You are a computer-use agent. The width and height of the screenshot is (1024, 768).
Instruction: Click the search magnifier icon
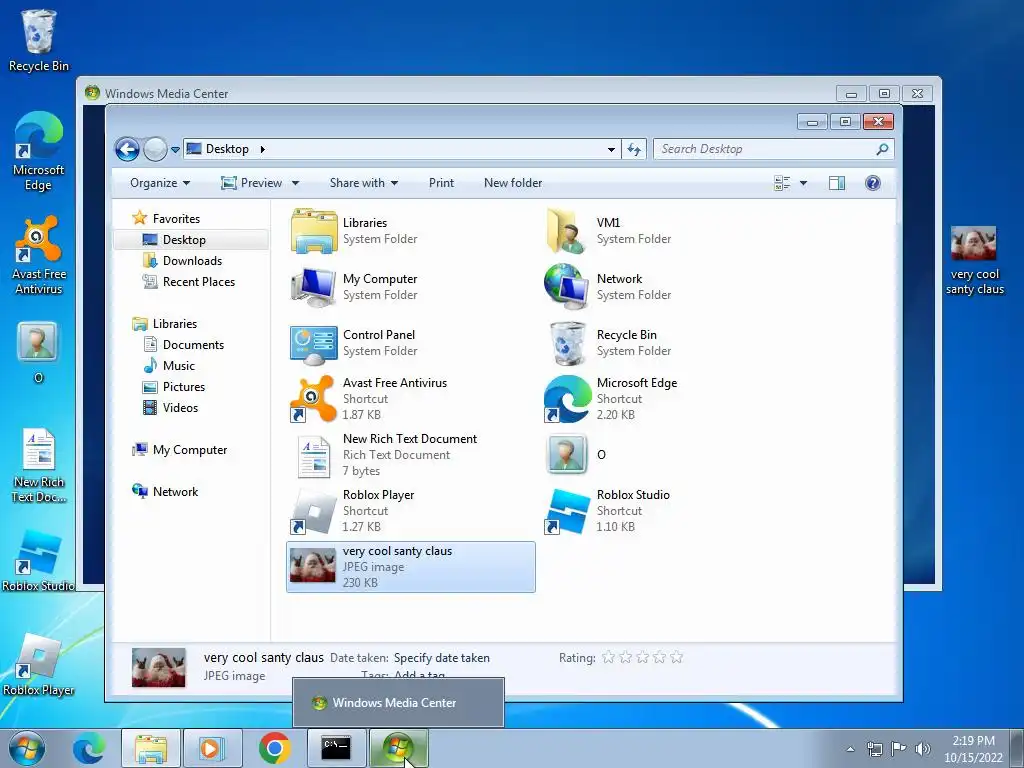882,149
